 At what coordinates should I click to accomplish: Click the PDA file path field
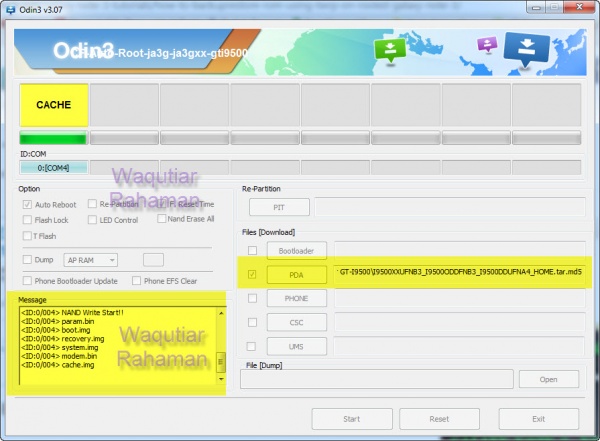460,274
